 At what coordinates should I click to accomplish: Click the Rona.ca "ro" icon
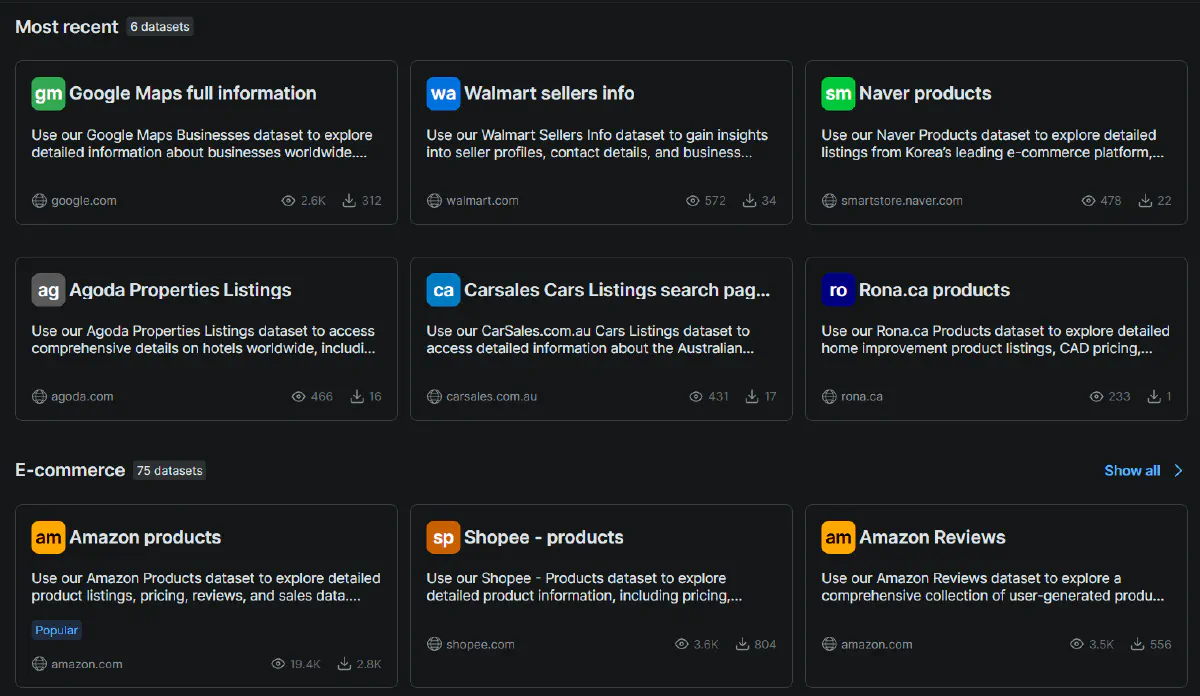837,289
